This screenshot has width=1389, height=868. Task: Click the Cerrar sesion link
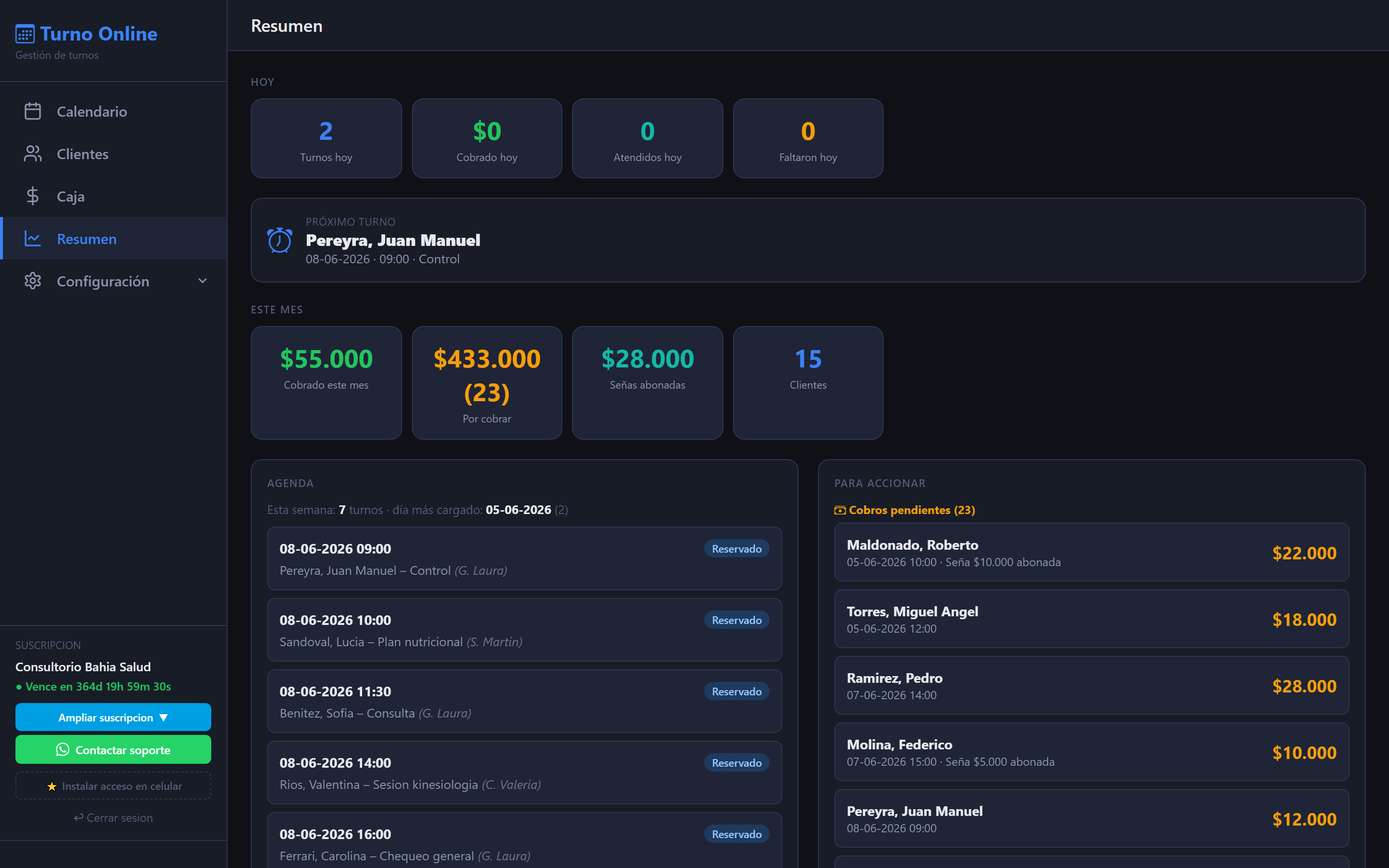pyautogui.click(x=113, y=817)
